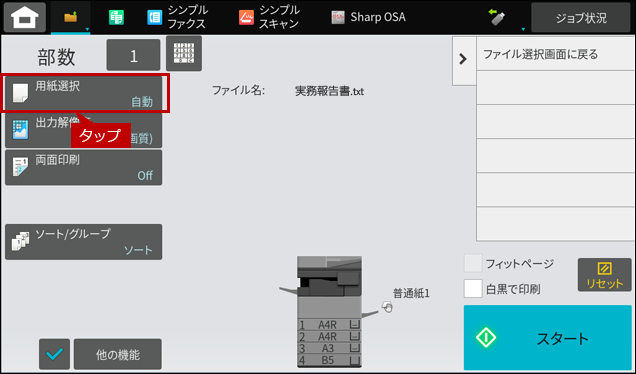This screenshot has width=636, height=374.
Task: Tap tray 1 A4R on machine image
Action: 329,325
